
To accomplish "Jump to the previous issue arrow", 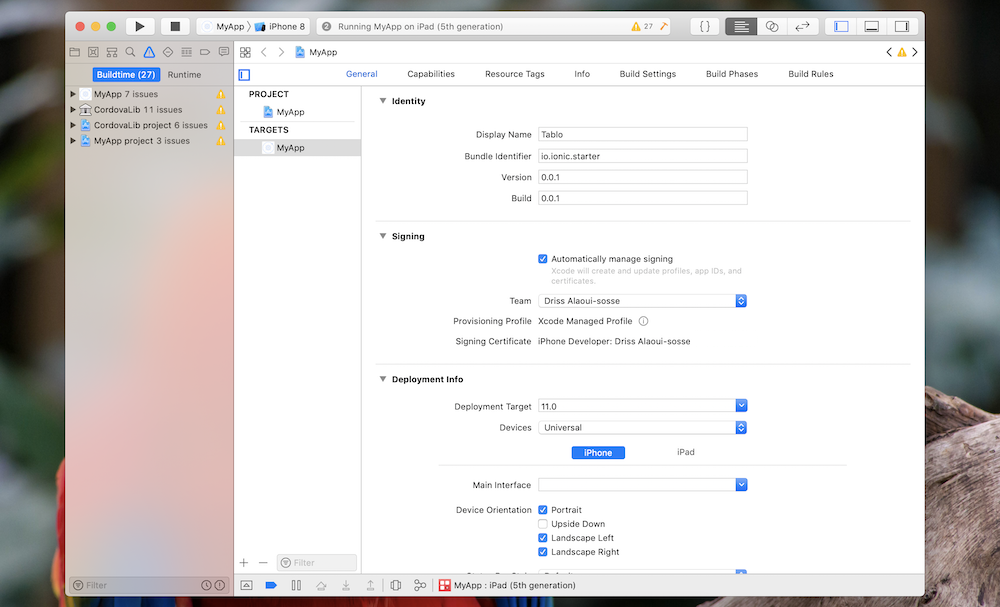I will (889, 52).
